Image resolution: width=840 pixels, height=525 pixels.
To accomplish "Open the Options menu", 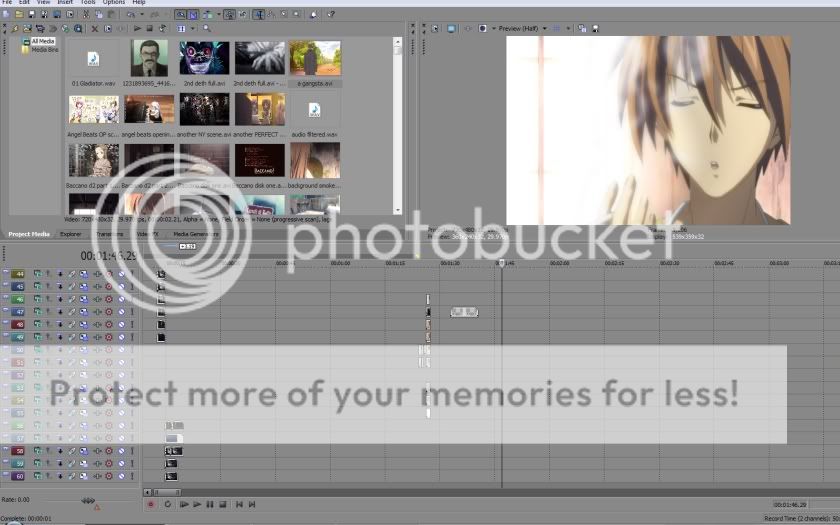I will coord(114,2).
